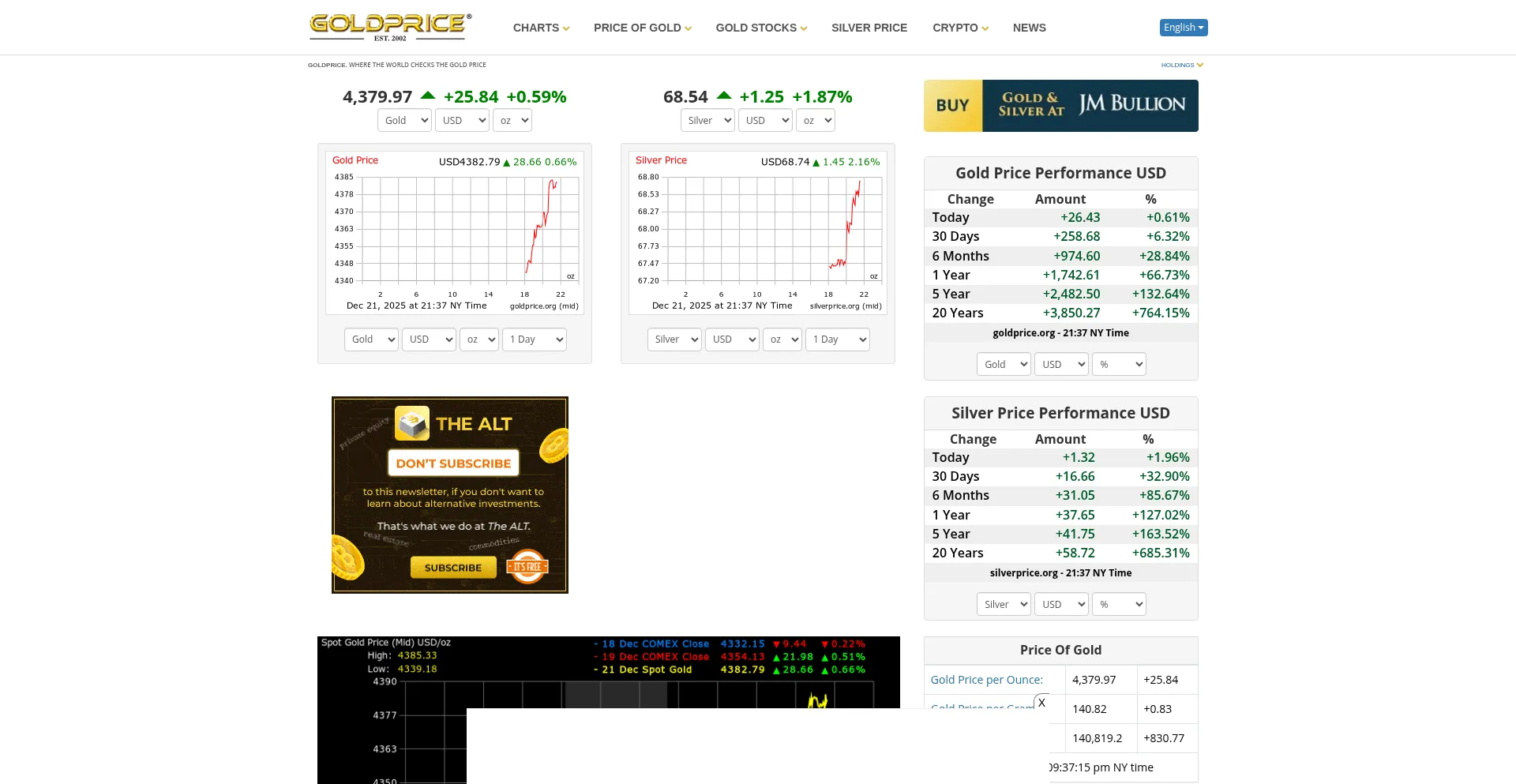Open the 1 Day timeframe dropdown on gold chart
The width and height of the screenshot is (1516, 784).
534,339
